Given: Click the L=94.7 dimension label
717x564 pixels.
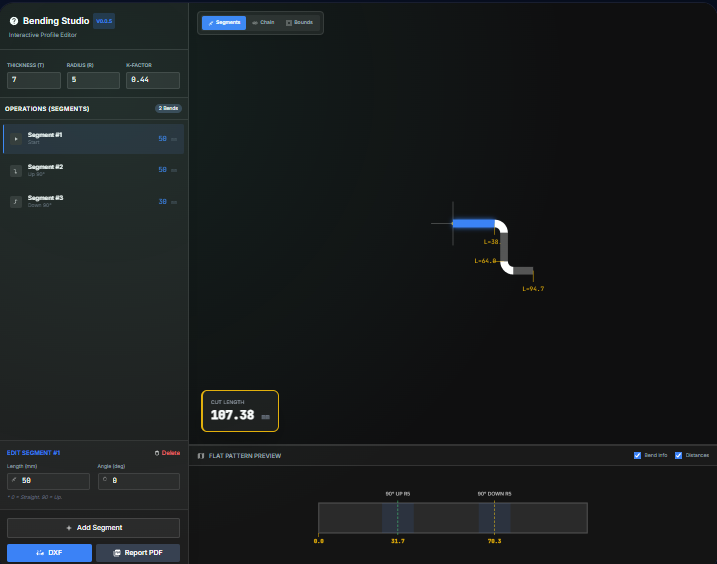Looking at the screenshot, I should click(533, 289).
